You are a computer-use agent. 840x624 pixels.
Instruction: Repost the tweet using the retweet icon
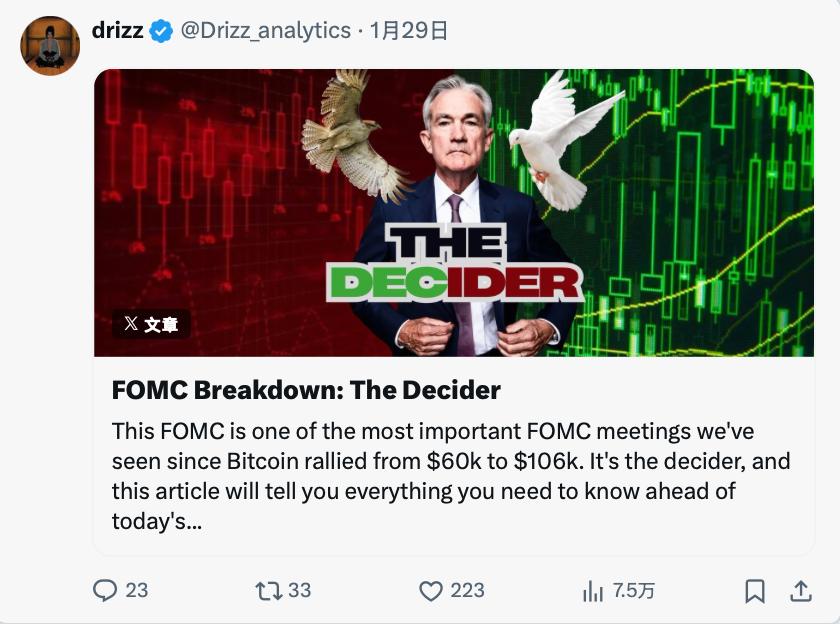268,591
